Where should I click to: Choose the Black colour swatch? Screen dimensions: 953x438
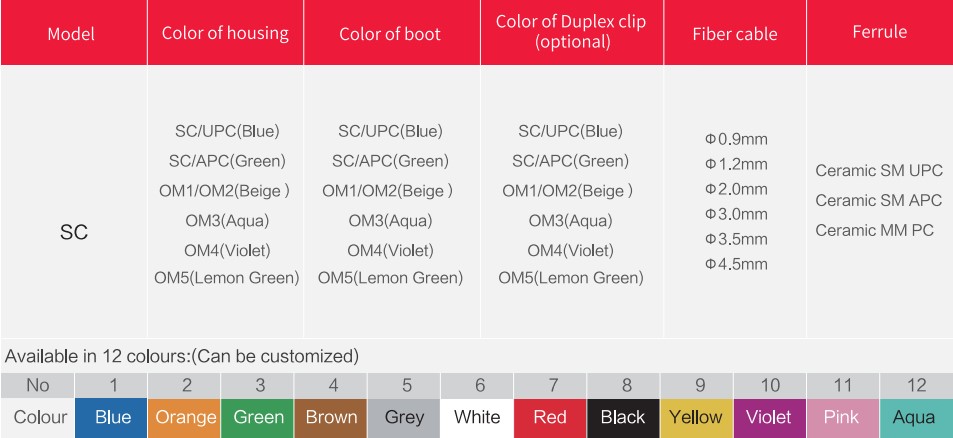(624, 418)
